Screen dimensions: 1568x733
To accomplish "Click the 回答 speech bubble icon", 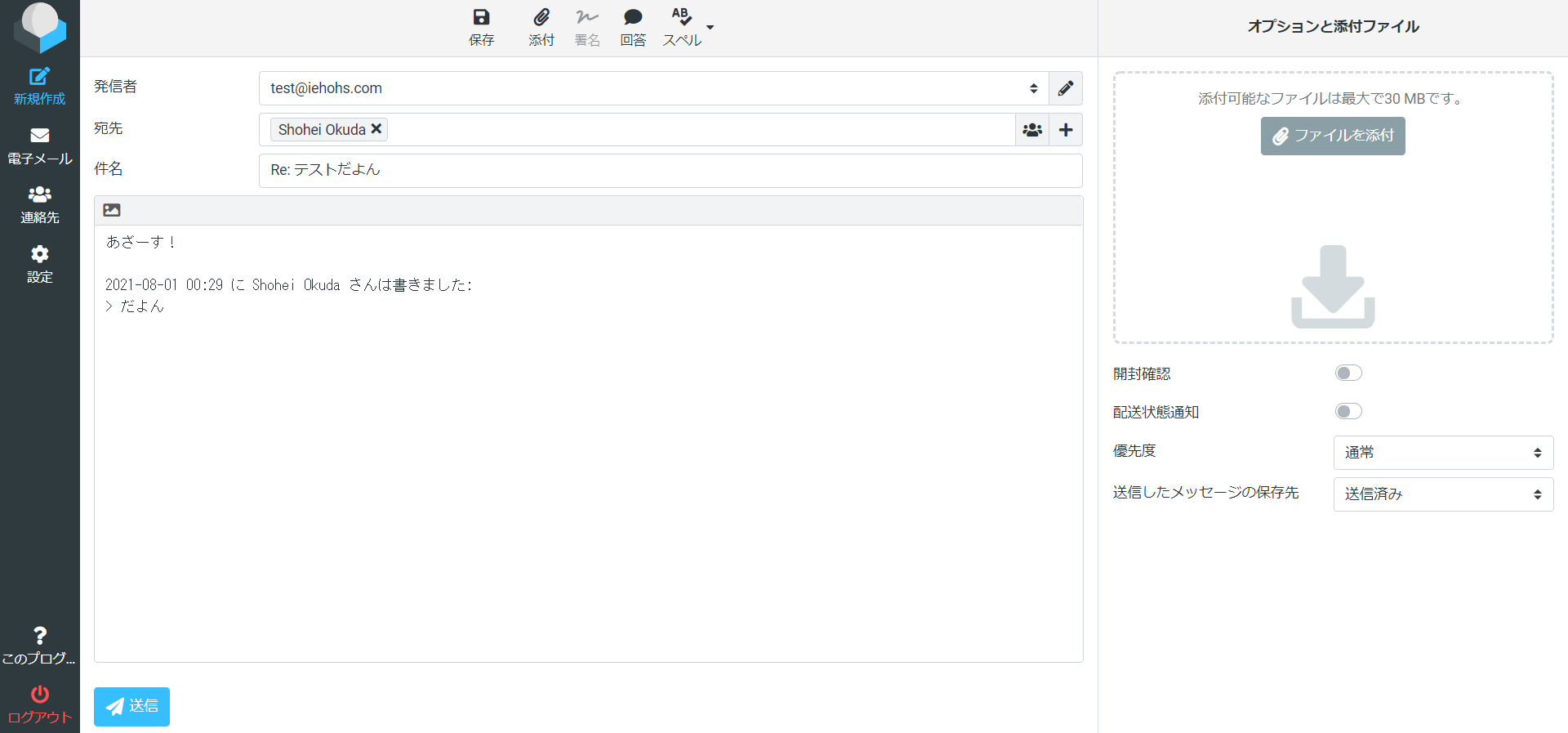I will pos(633,18).
